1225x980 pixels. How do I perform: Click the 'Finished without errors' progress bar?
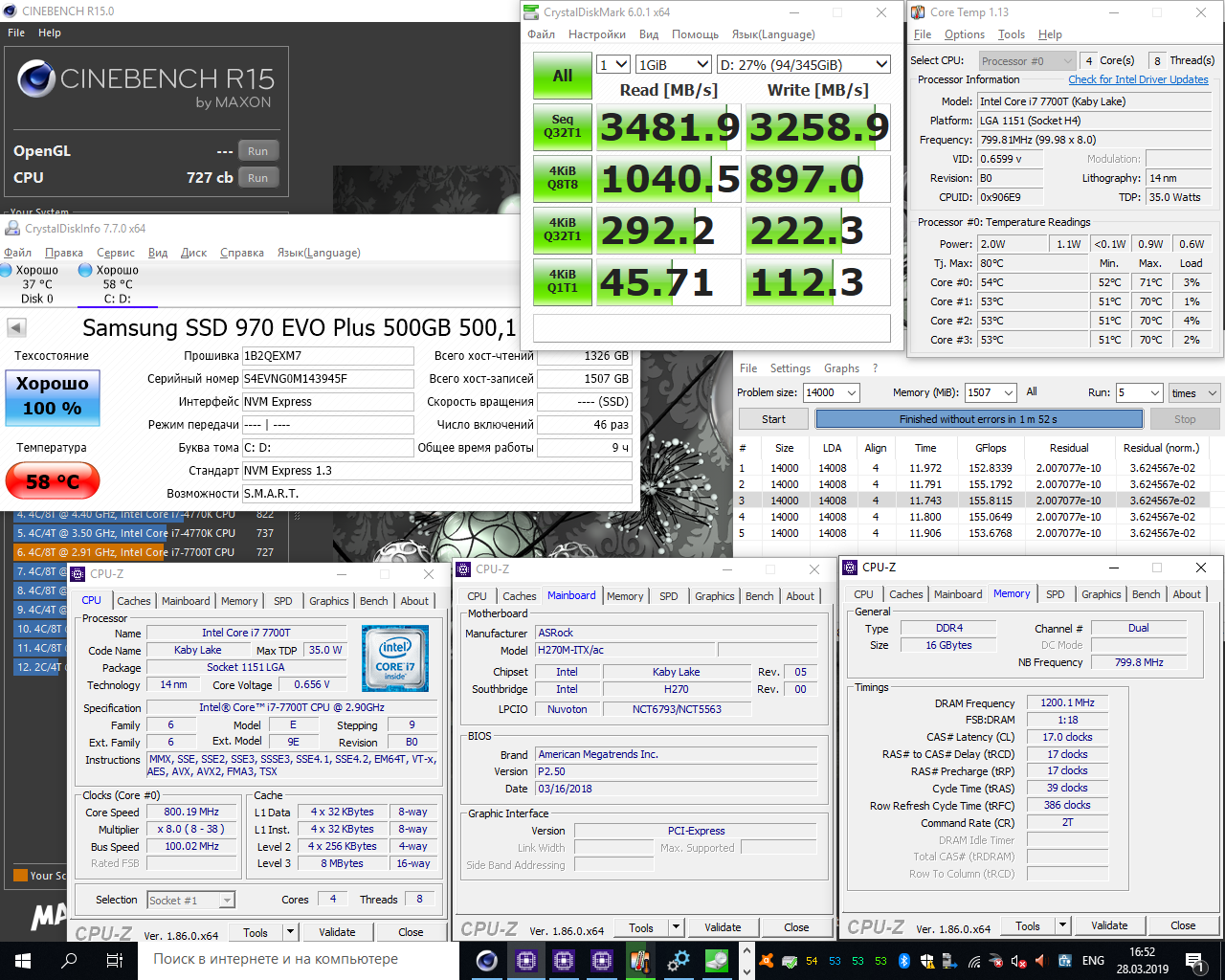(x=979, y=419)
